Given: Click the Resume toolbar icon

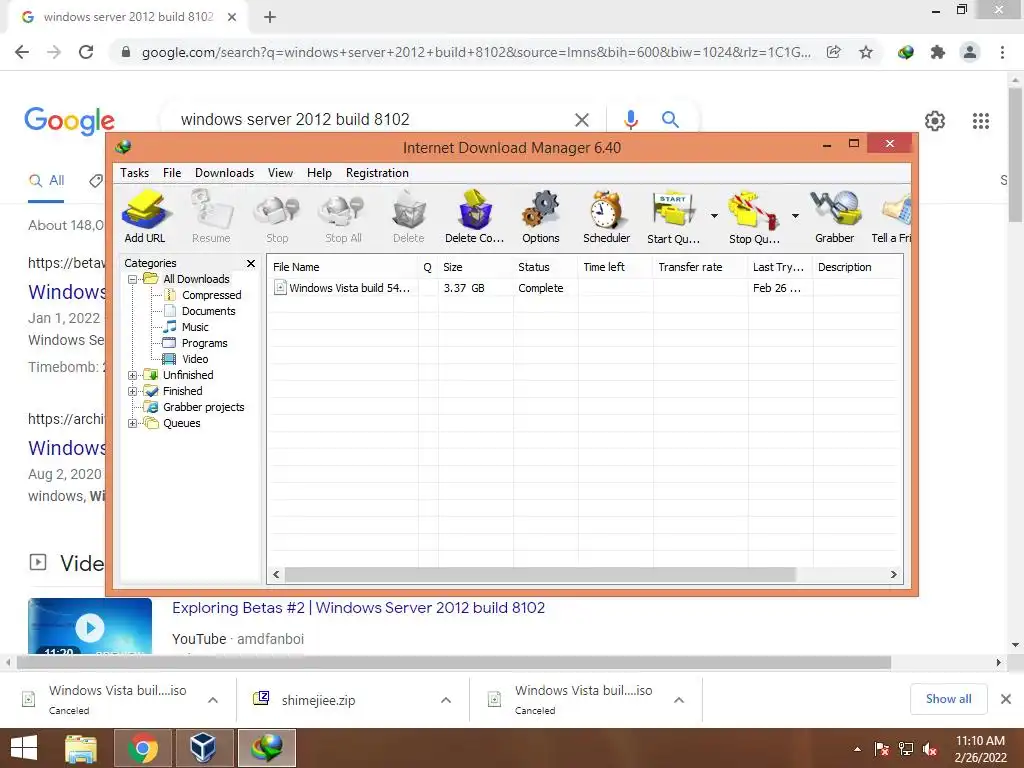Looking at the screenshot, I should pyautogui.click(x=211, y=216).
